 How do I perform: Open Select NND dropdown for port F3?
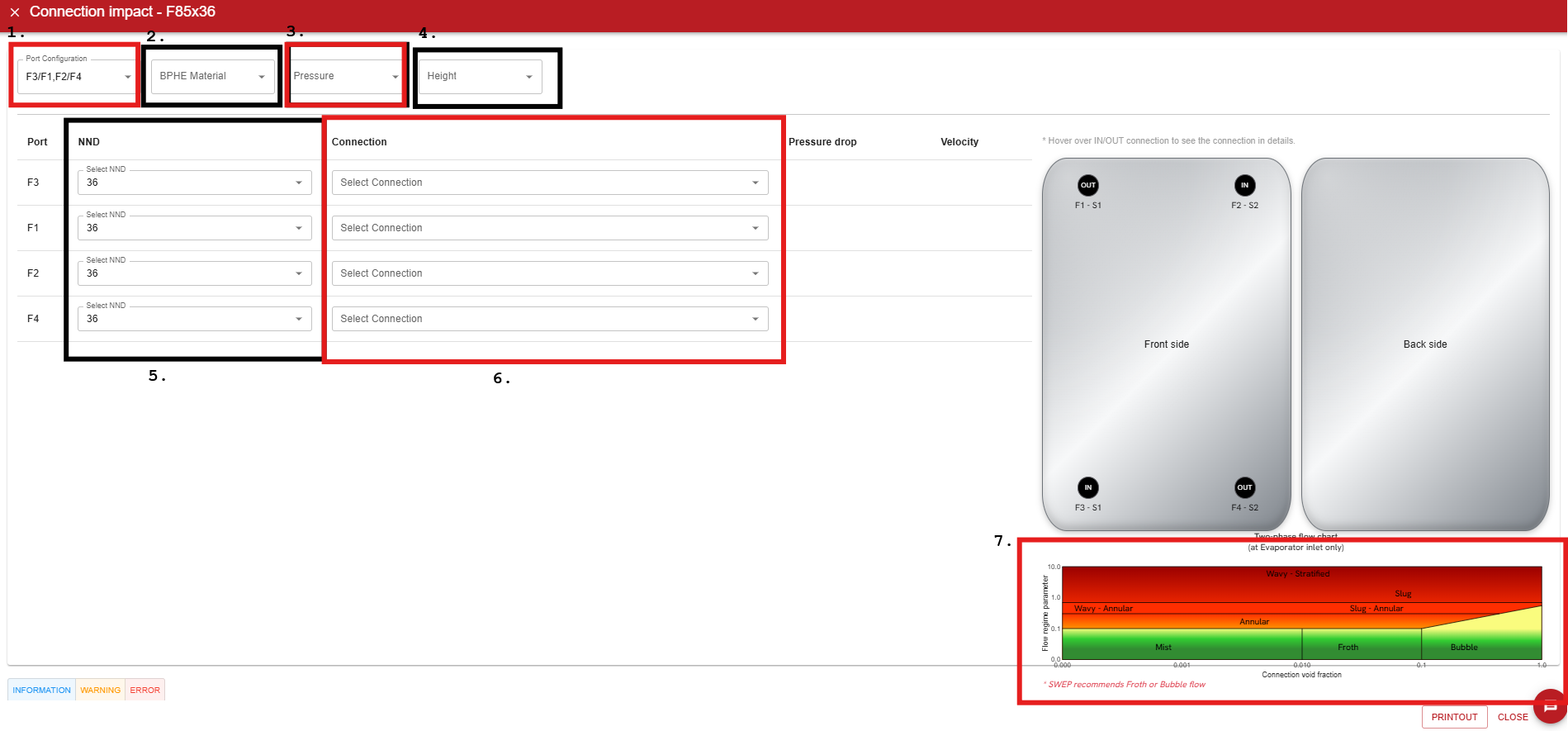[x=194, y=183]
